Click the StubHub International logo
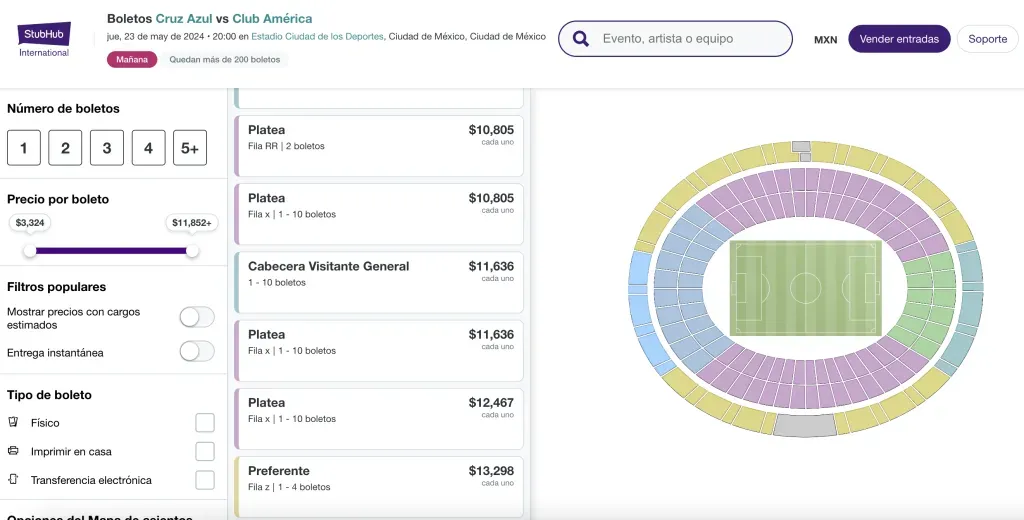1024x520 pixels. click(x=44, y=39)
